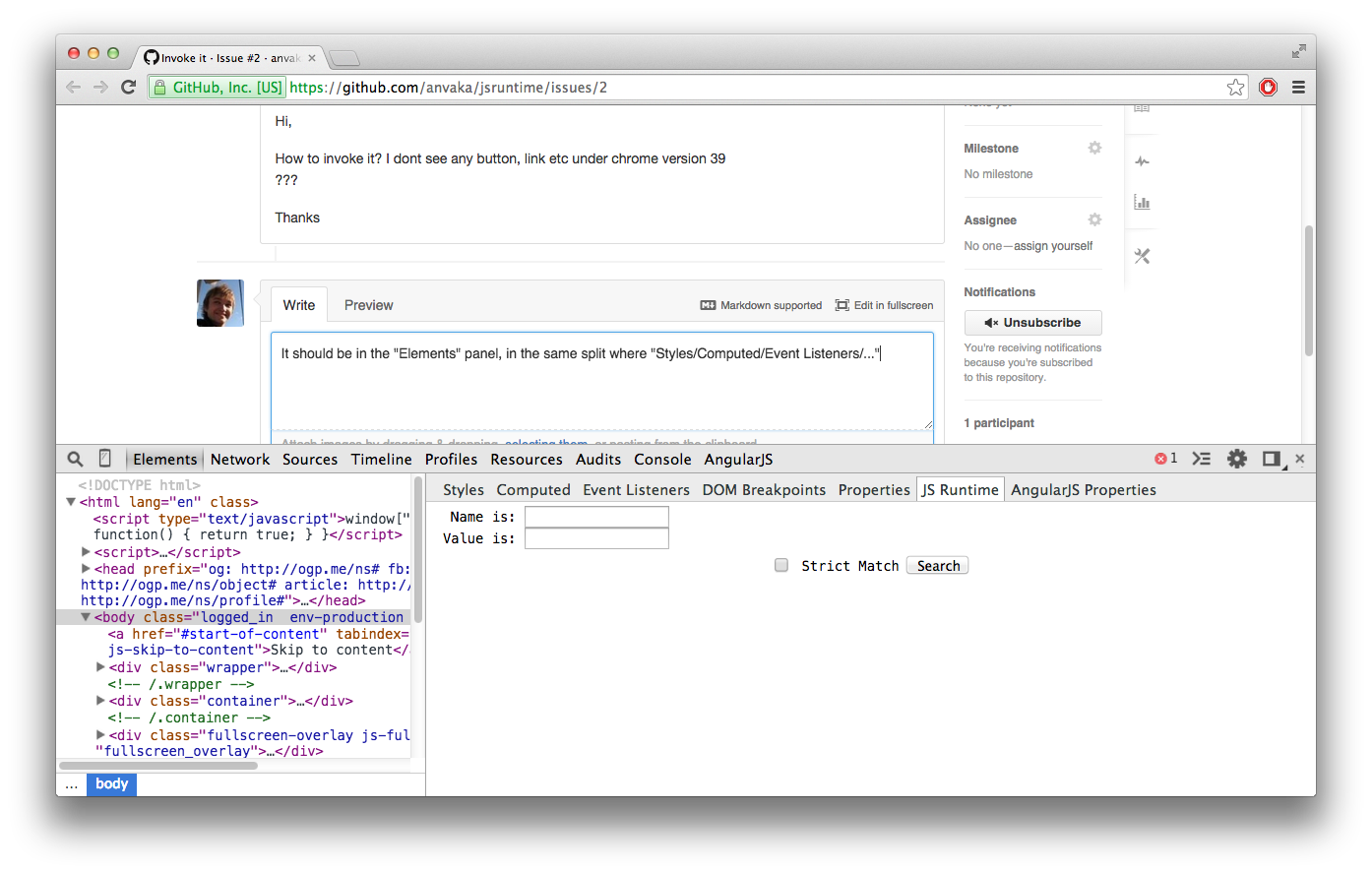Image resolution: width=1372 pixels, height=874 pixels.
Task: Click the assign yourself link
Action: pyautogui.click(x=1053, y=246)
